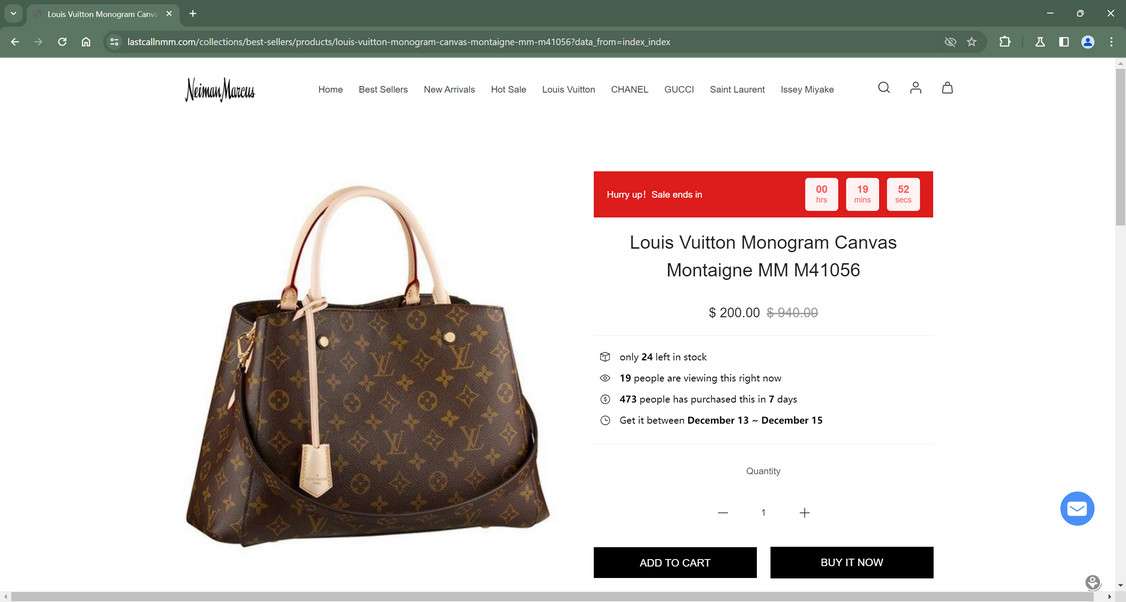1126x602 pixels.
Task: Open the Best Sellers menu item
Action: pos(383,89)
